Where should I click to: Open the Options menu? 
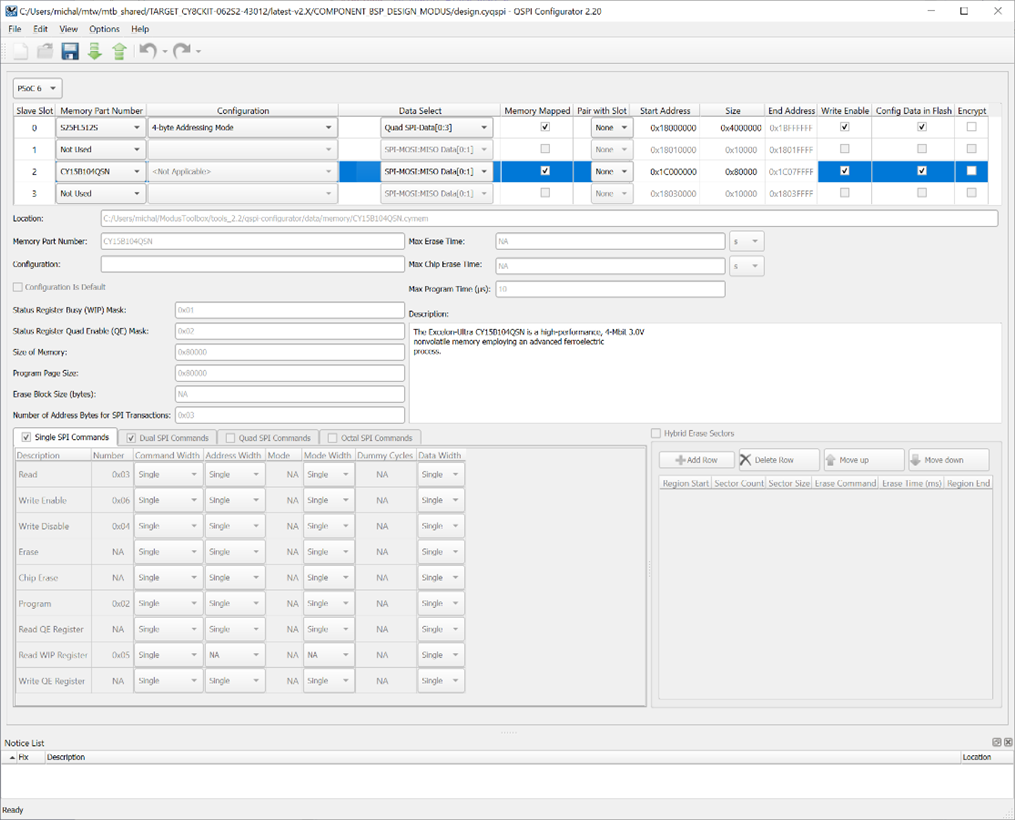point(104,29)
